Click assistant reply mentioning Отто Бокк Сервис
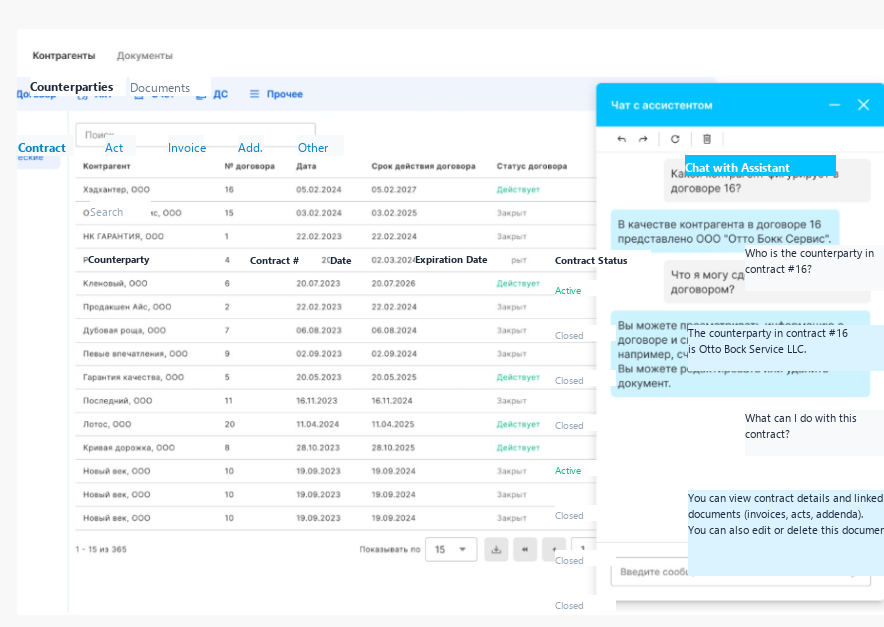 tap(725, 232)
